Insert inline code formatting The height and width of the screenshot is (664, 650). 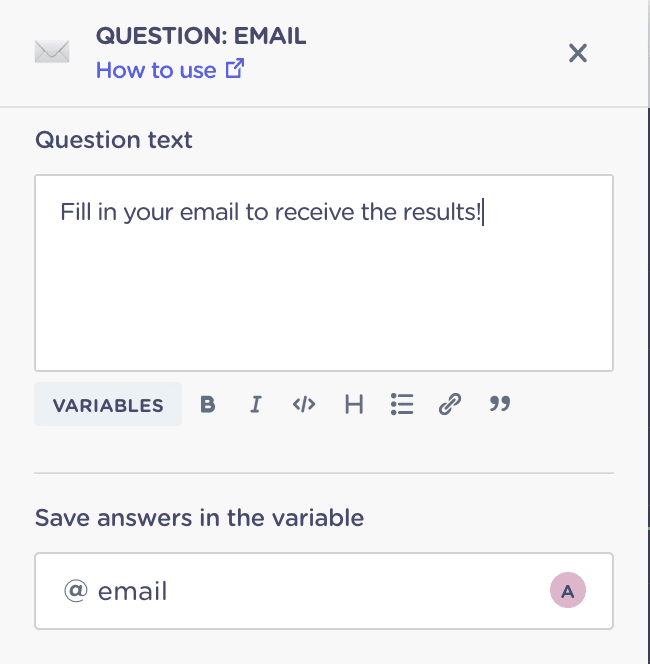(304, 405)
